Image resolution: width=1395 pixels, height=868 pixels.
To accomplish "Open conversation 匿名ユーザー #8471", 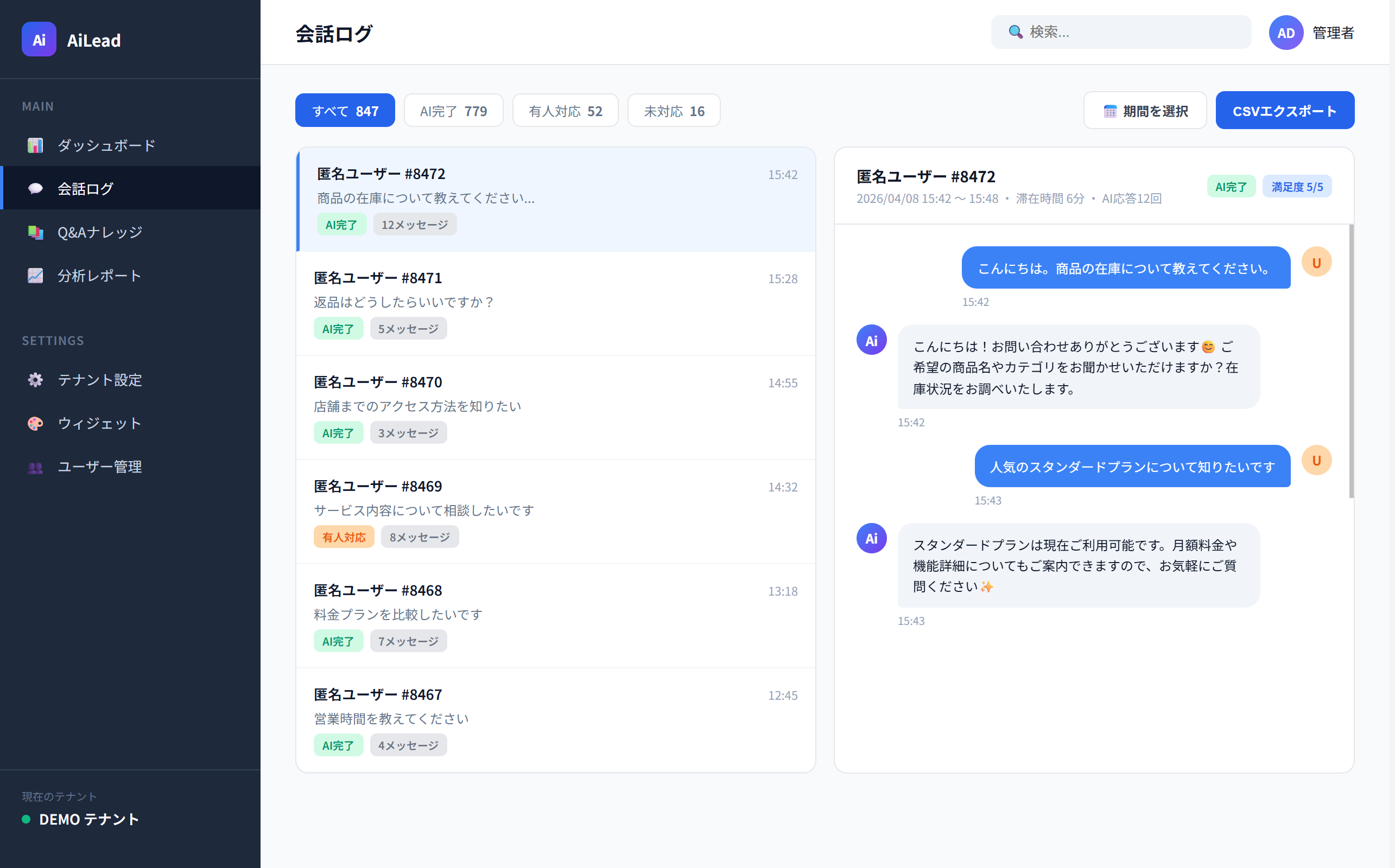I will point(555,303).
